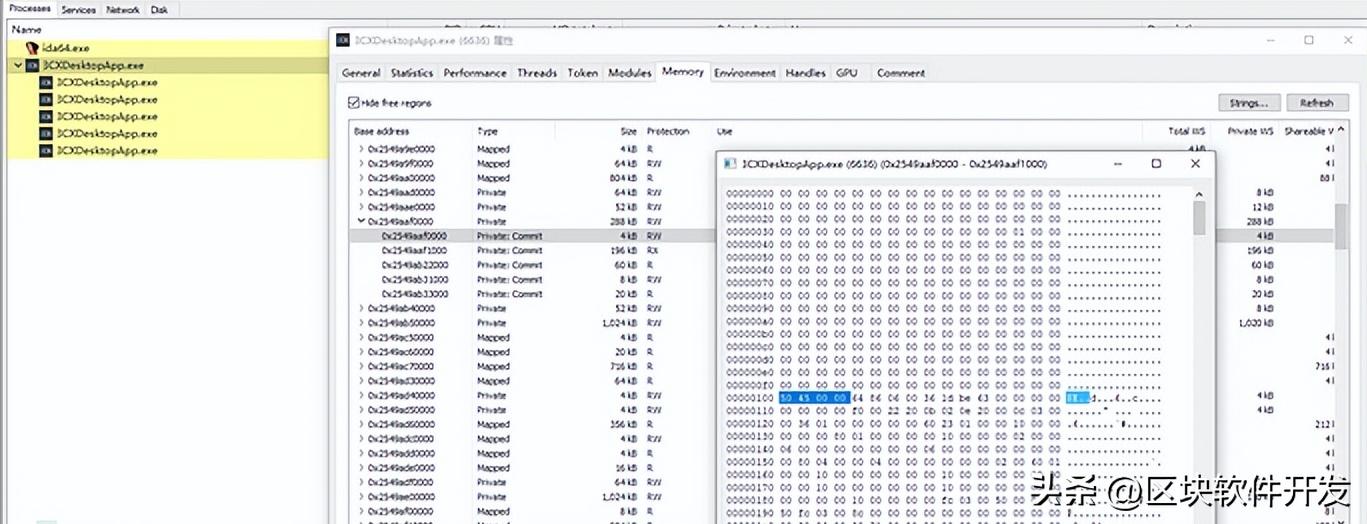The image size is (1367, 524).
Task: Click the hex viewer vertical scrollbar thumb
Action: (1199, 216)
